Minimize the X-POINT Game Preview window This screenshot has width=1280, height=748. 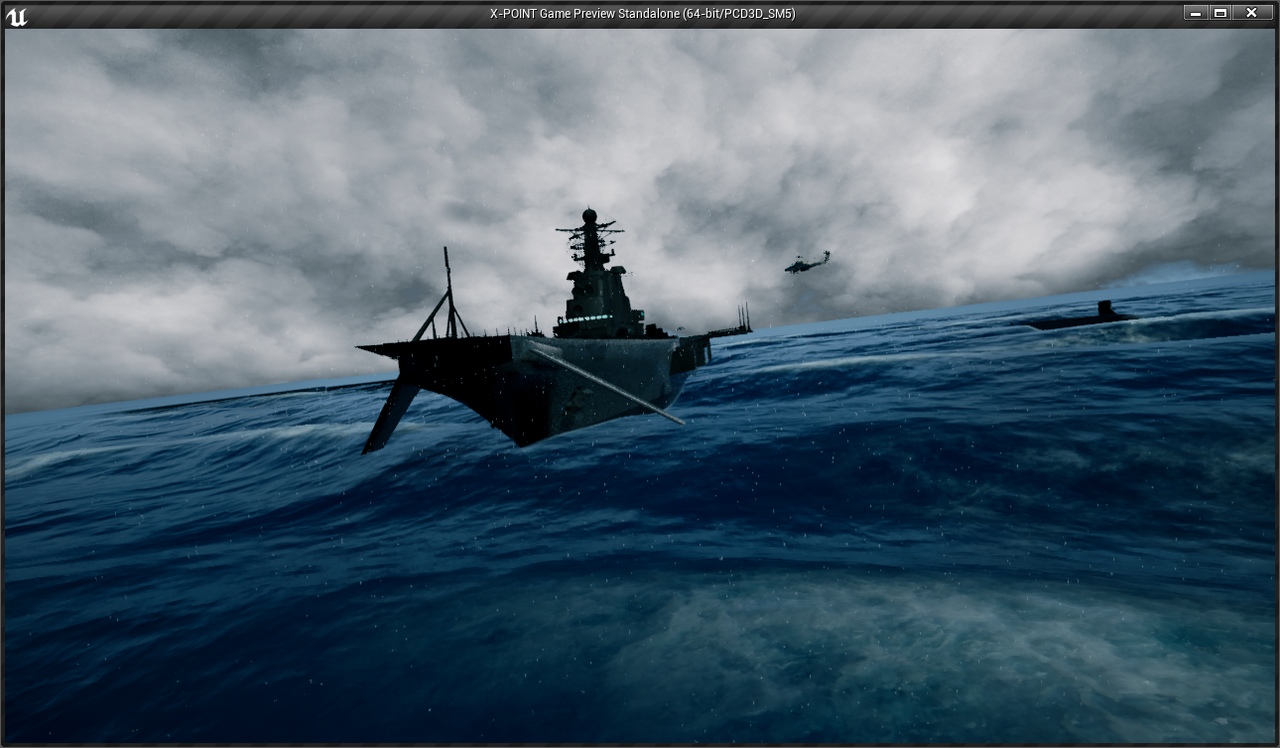click(1195, 13)
